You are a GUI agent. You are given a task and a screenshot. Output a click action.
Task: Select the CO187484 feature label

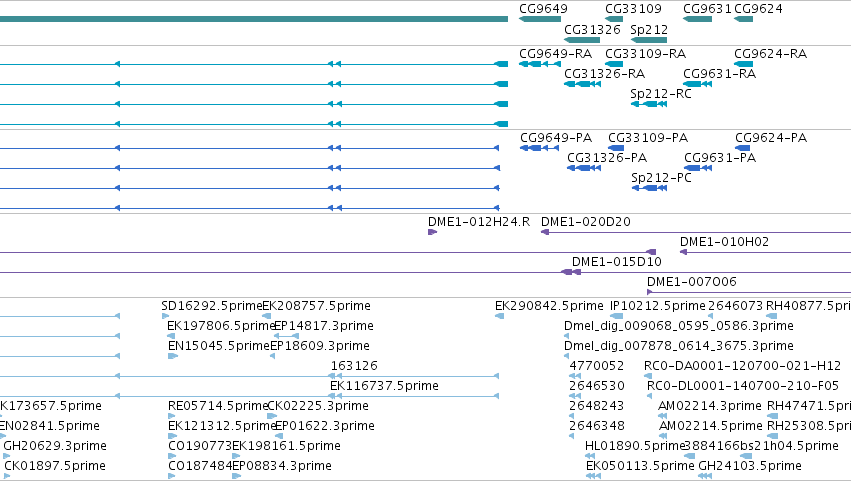point(200,466)
